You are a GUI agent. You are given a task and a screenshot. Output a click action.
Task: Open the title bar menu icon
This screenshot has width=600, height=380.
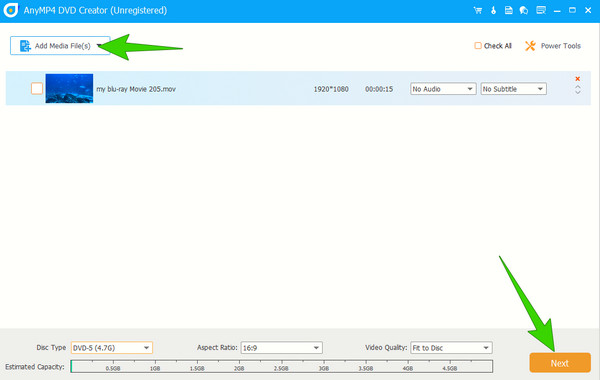click(541, 10)
